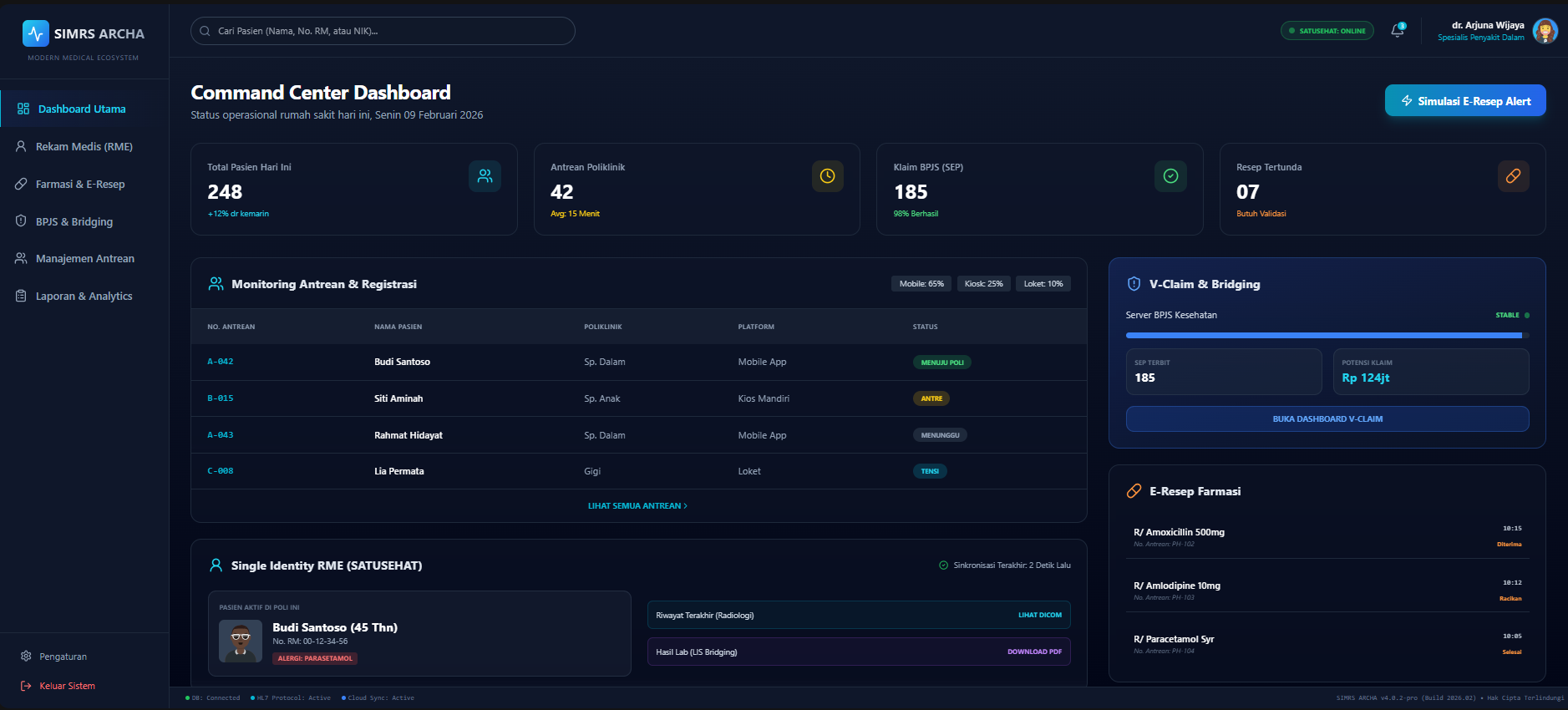Go to Farmasi & E-Resep page

point(80,185)
